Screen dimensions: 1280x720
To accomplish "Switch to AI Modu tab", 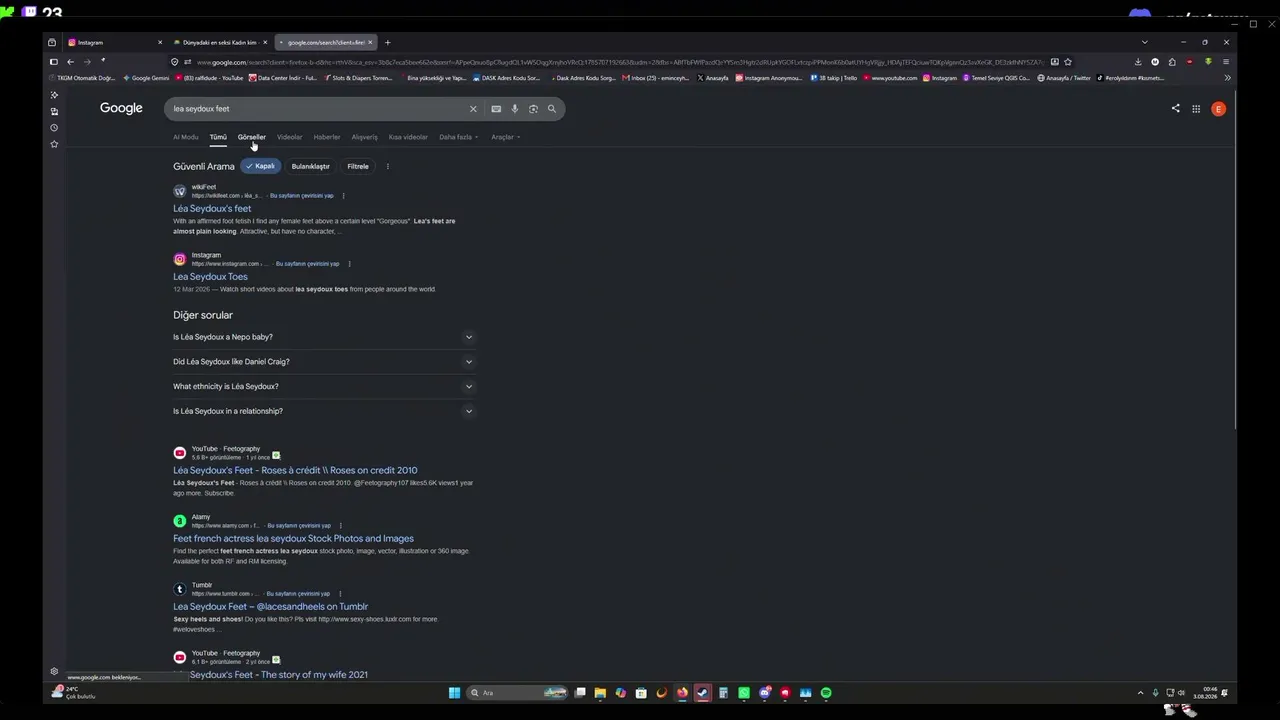I will (x=185, y=137).
